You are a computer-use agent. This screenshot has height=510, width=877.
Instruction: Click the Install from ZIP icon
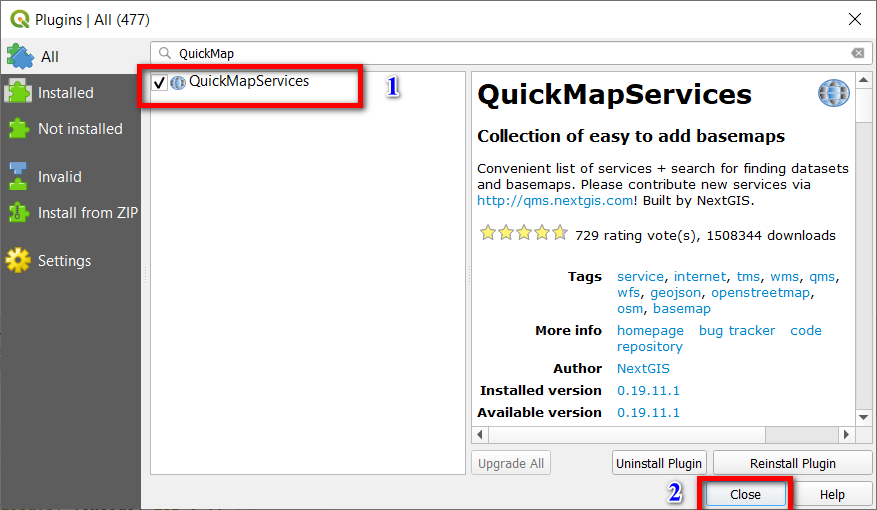pos(18,212)
